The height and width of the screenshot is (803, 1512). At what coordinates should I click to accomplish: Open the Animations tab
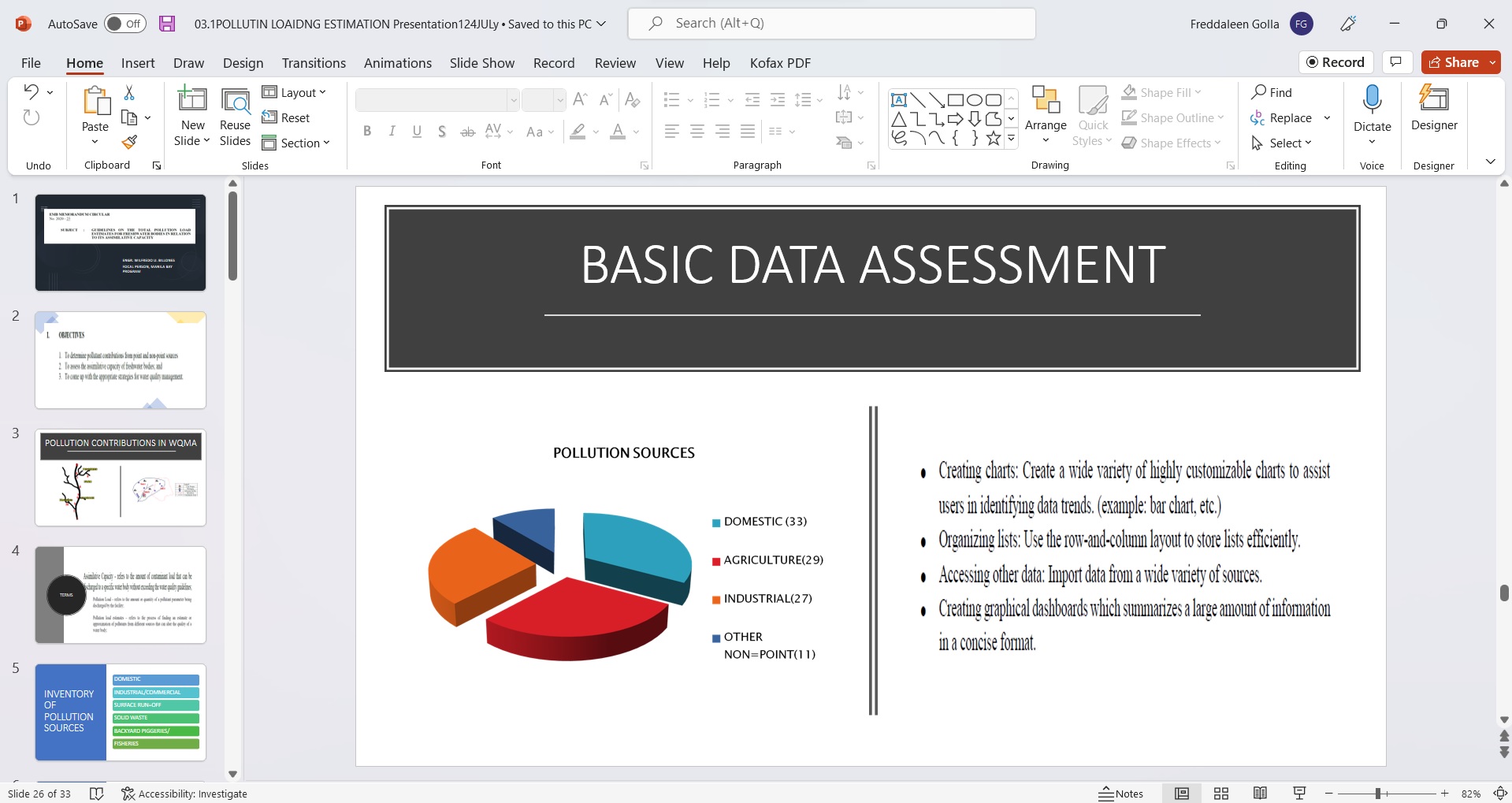coord(398,63)
